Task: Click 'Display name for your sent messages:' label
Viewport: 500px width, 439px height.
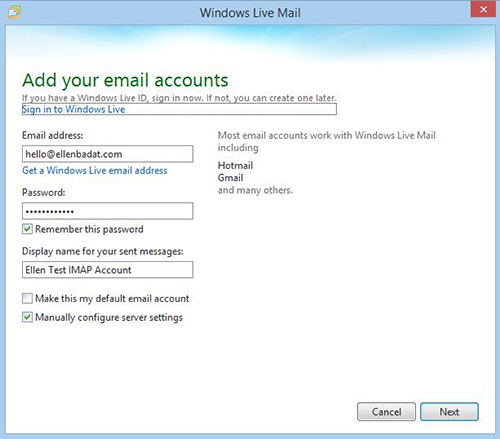Action: click(x=103, y=251)
